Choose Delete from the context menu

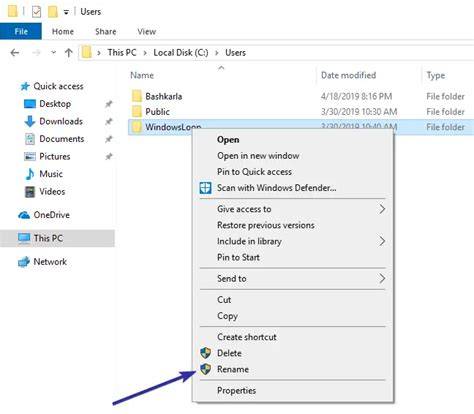point(229,353)
